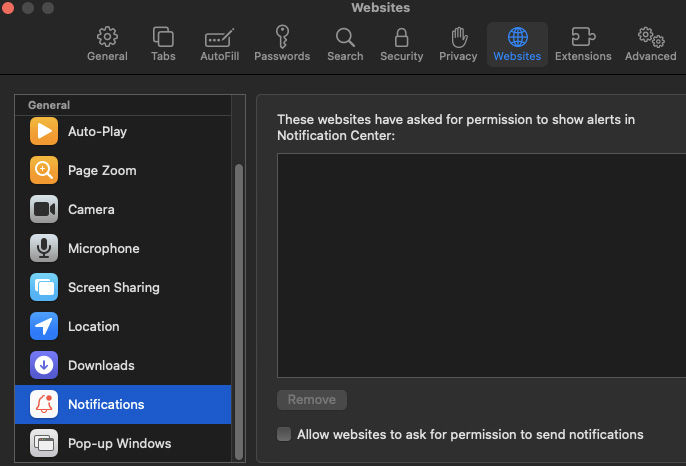Open the Tabs preferences pane
The width and height of the screenshot is (686, 466).
163,44
